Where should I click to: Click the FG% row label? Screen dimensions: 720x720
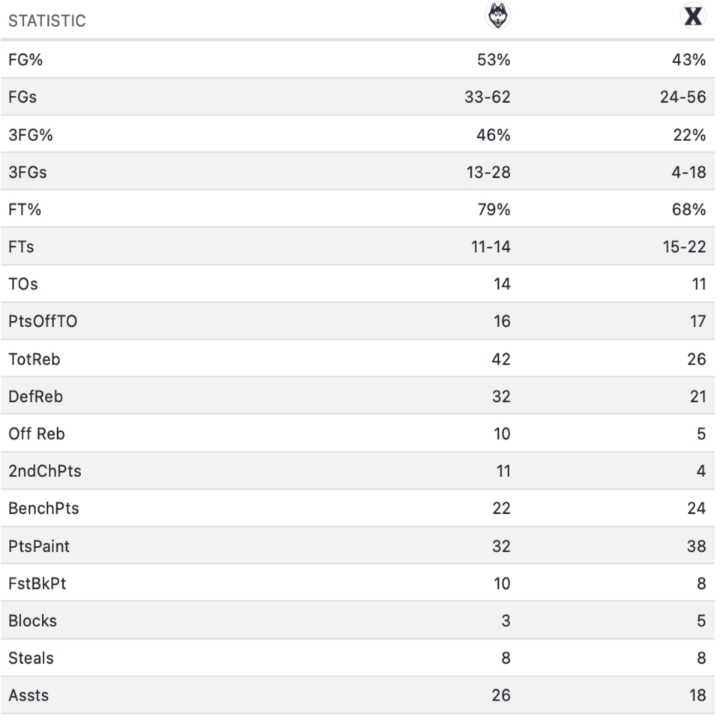(26, 59)
